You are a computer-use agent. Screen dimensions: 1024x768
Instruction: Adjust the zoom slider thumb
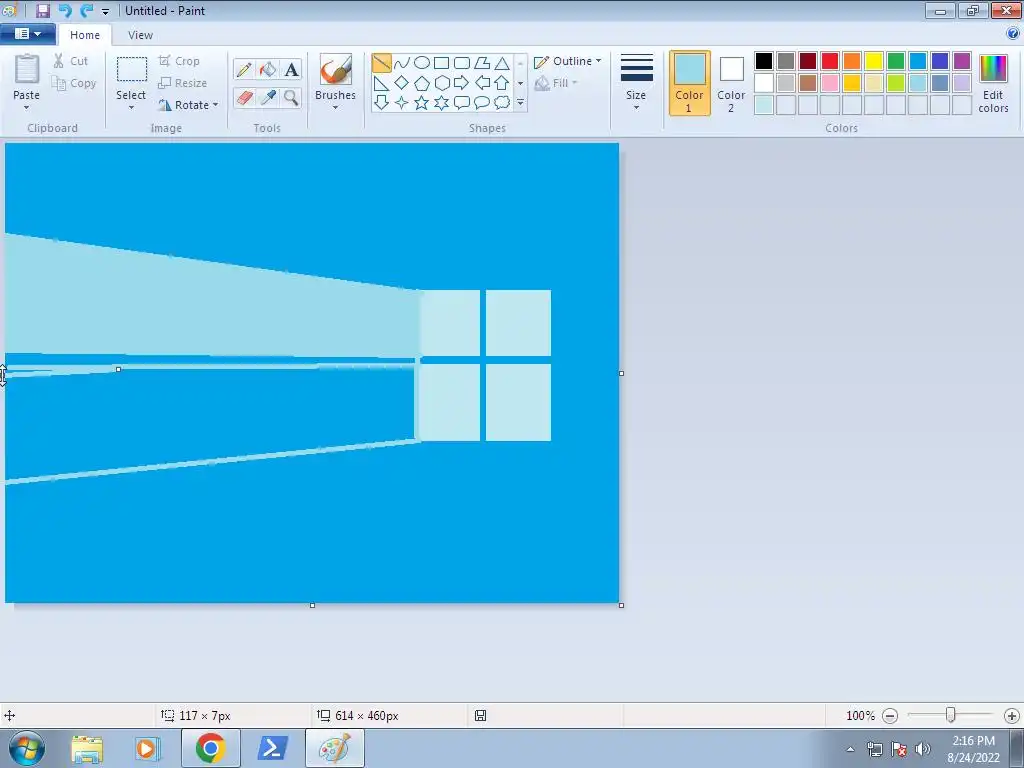951,716
